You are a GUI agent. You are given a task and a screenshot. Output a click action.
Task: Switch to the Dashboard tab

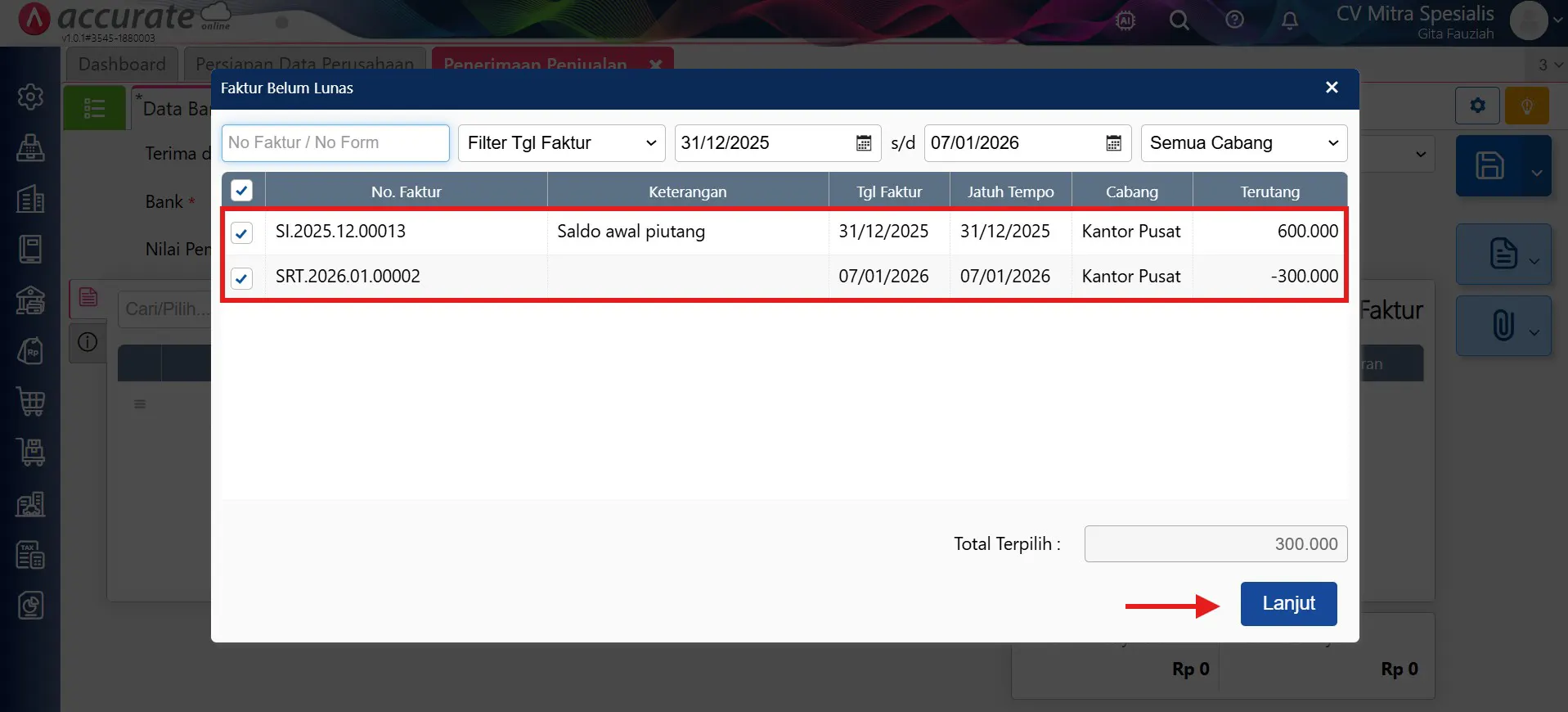[x=122, y=64]
